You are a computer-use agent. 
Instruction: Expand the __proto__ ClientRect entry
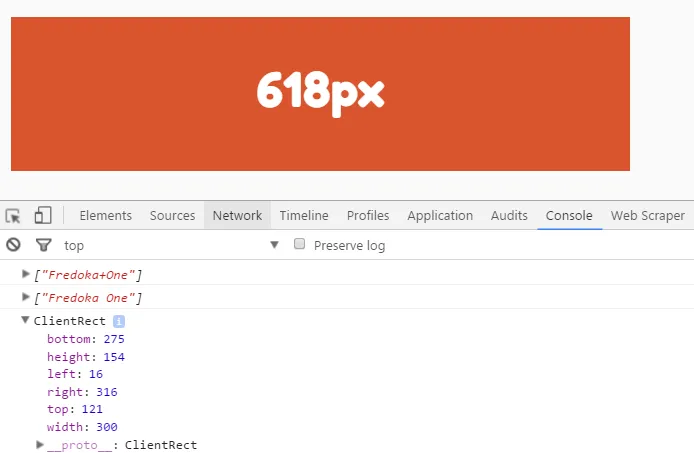[40, 444]
